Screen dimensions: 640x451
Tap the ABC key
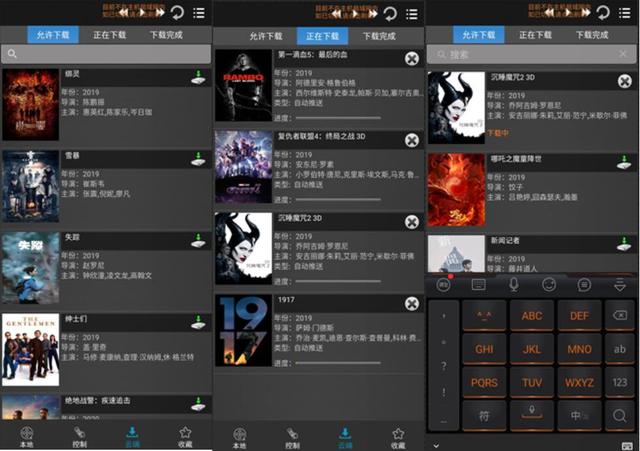coord(531,315)
